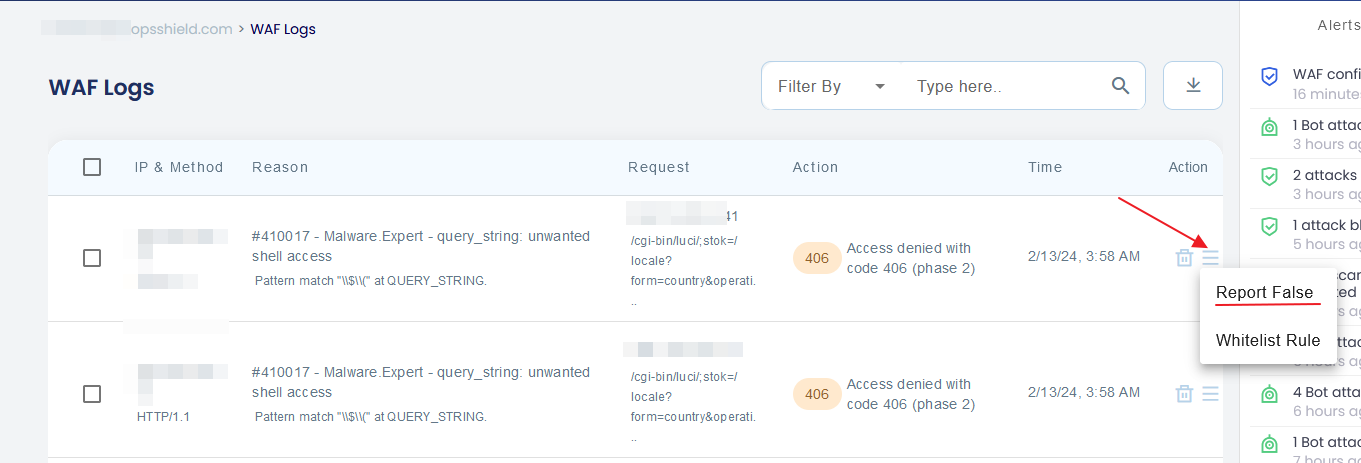
Task: Click the first Bot attack alert icon
Action: pos(1269,127)
